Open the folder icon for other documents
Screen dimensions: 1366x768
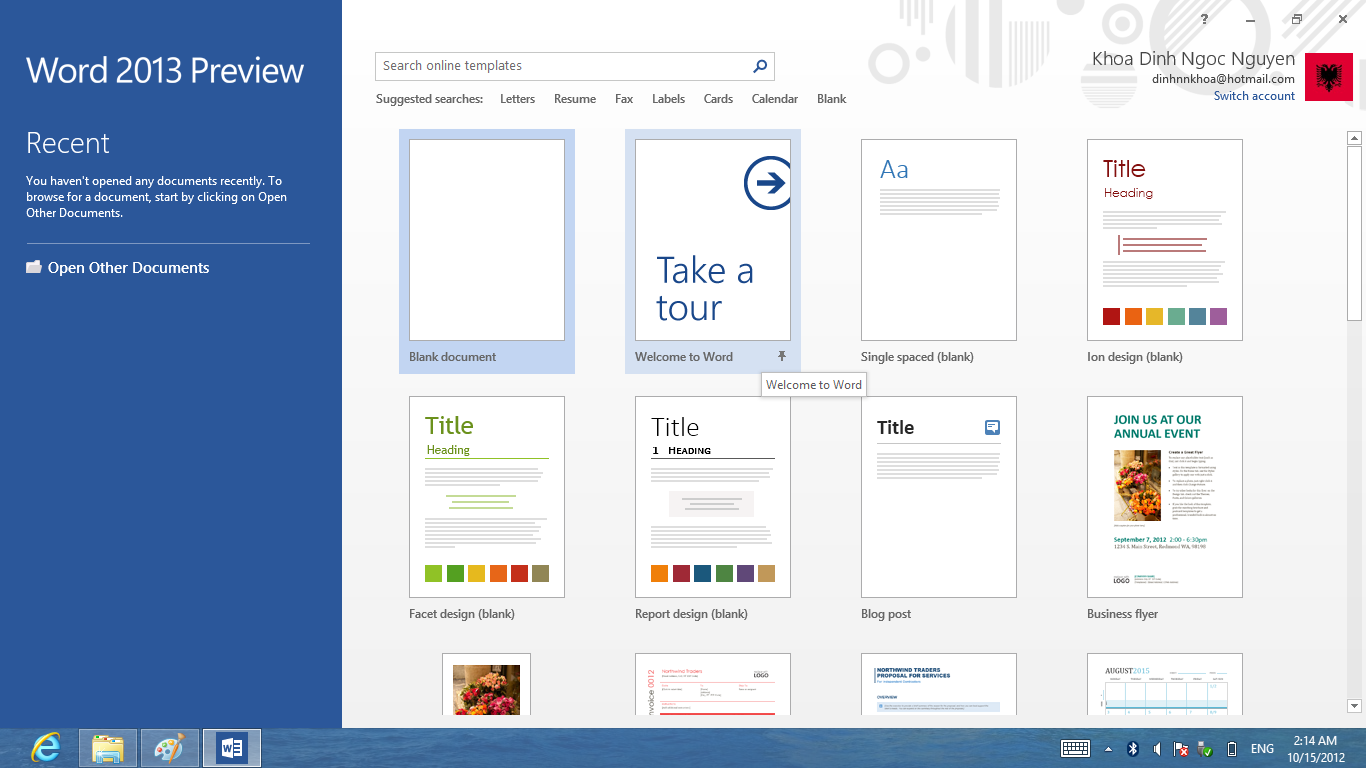tap(34, 267)
